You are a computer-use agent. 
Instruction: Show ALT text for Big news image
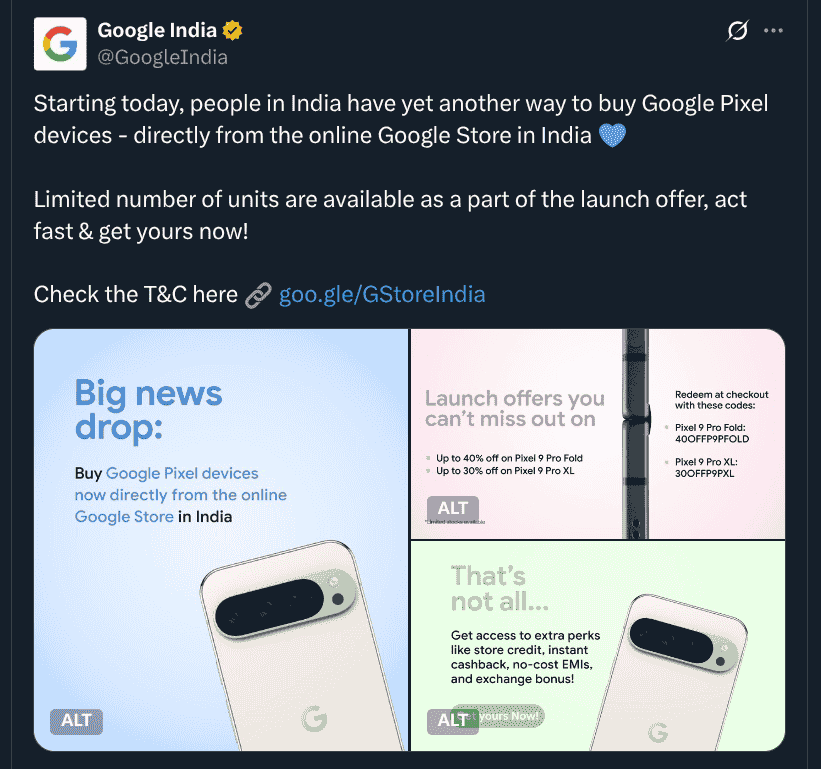(x=76, y=721)
